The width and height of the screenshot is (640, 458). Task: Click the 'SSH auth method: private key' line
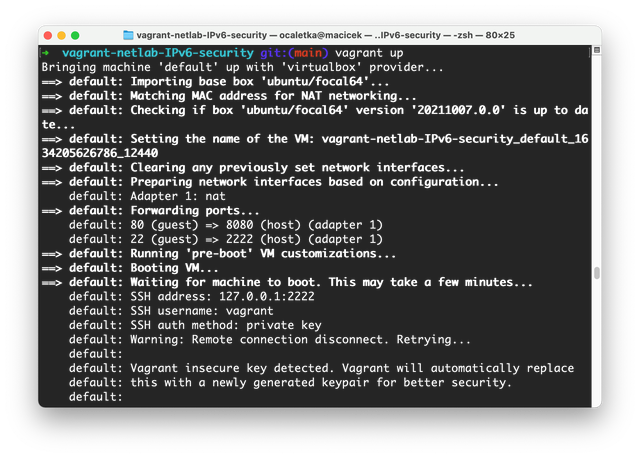[x=195, y=325]
